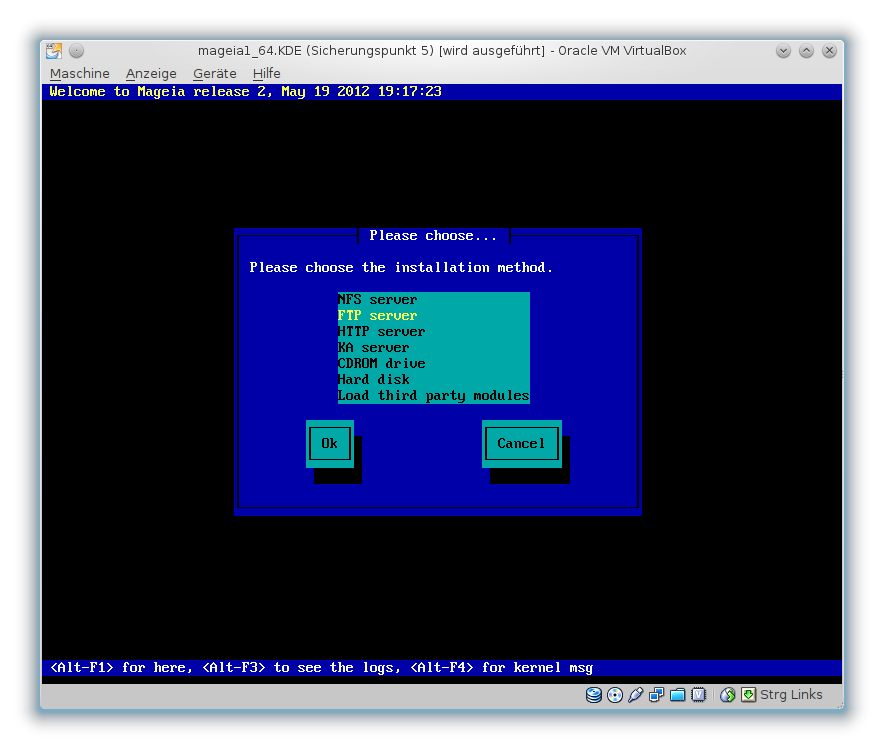
Task: Open the Maschine menu
Action: pos(80,73)
